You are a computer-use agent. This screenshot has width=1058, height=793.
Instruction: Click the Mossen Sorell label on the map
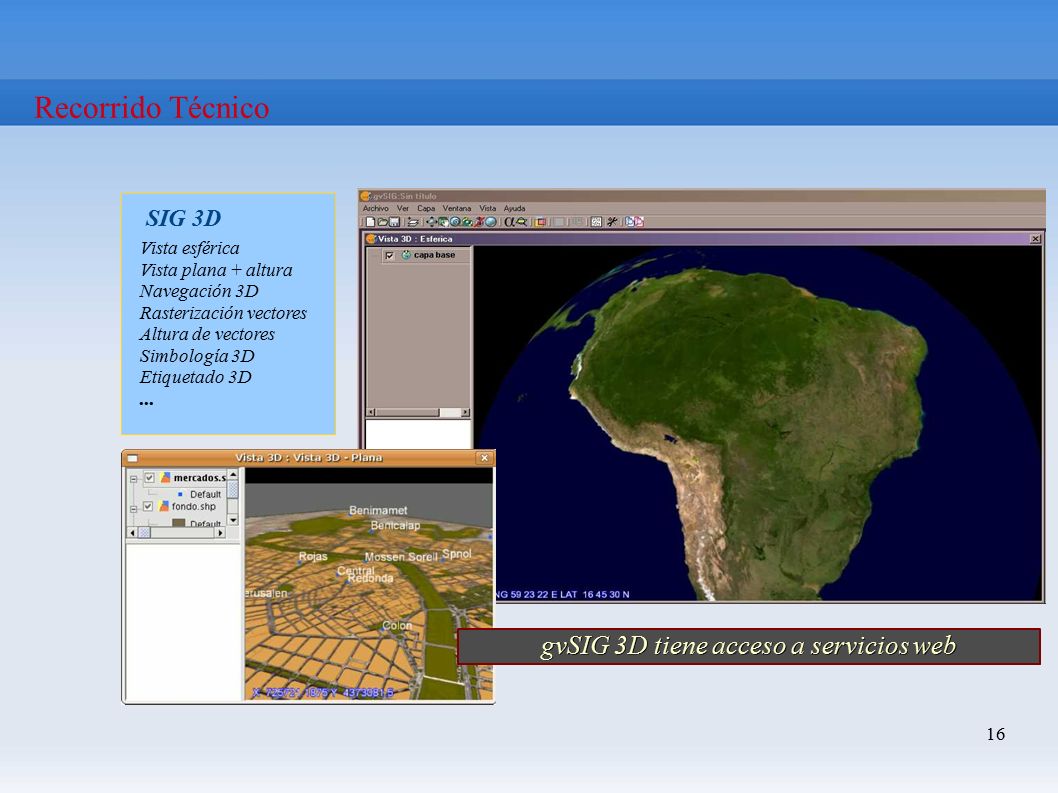[x=401, y=557]
